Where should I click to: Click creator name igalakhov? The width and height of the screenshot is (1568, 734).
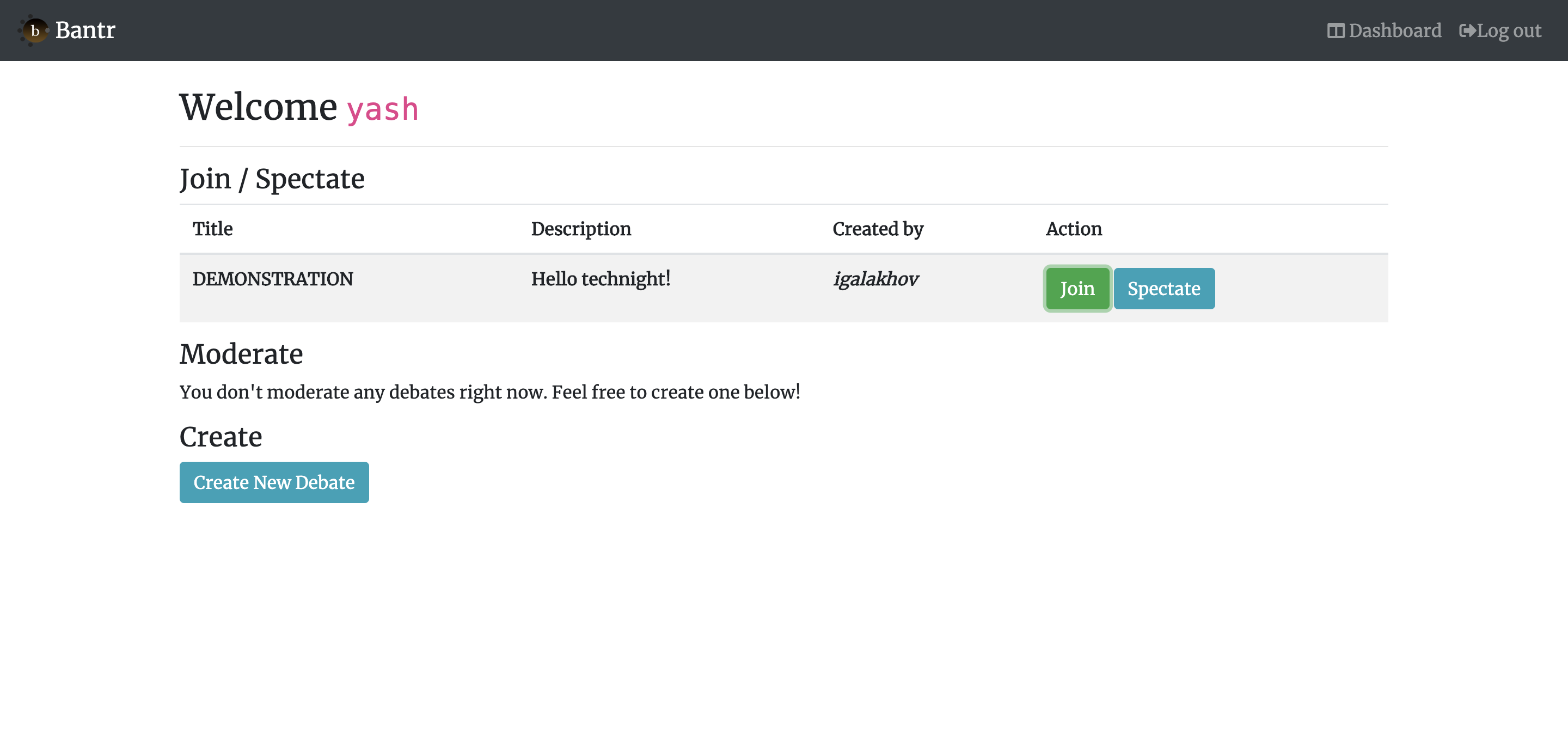(x=875, y=279)
